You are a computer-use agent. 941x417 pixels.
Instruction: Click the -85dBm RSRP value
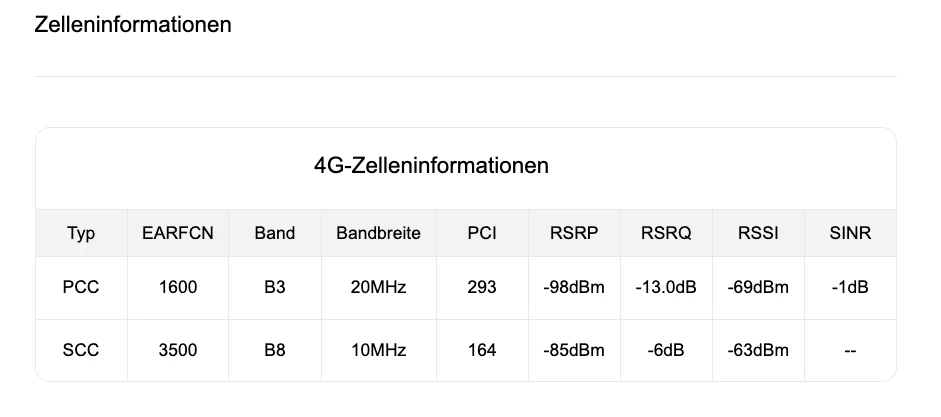(x=574, y=350)
